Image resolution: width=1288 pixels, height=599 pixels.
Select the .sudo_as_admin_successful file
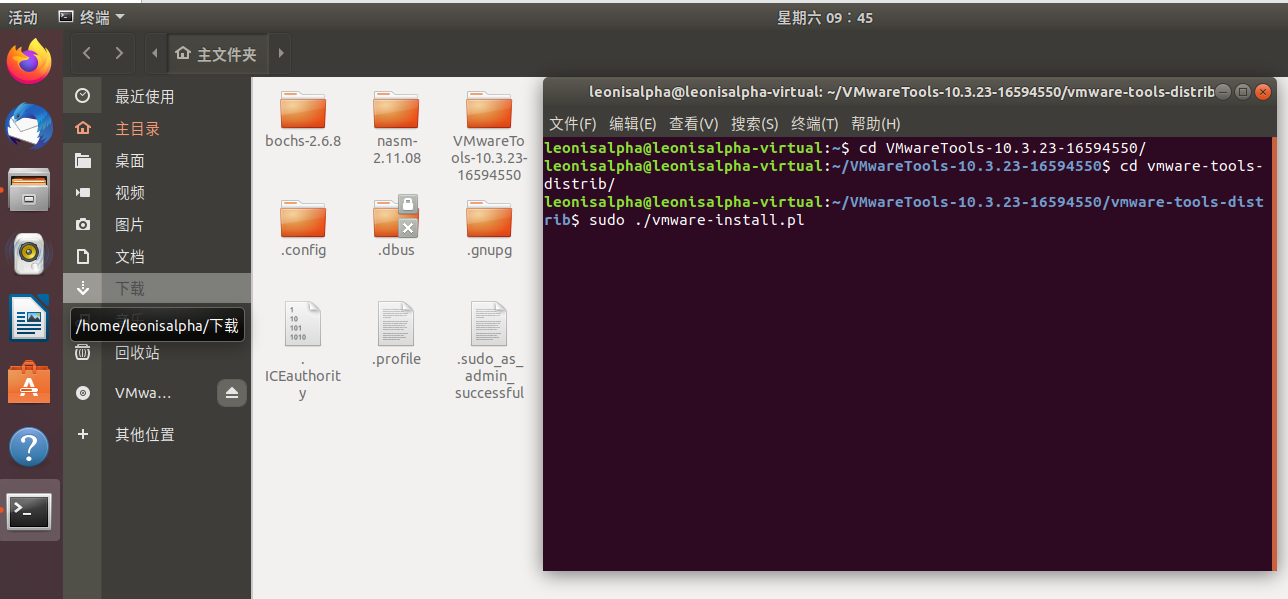489,350
